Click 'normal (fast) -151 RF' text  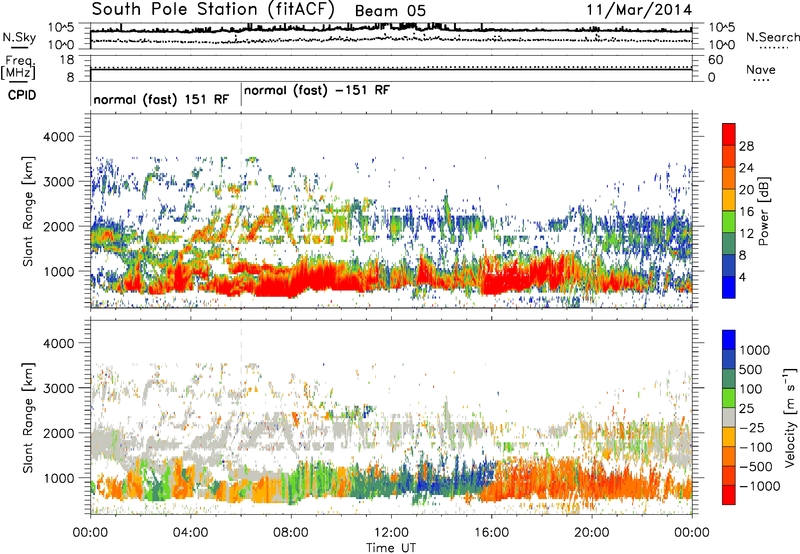tap(317, 91)
